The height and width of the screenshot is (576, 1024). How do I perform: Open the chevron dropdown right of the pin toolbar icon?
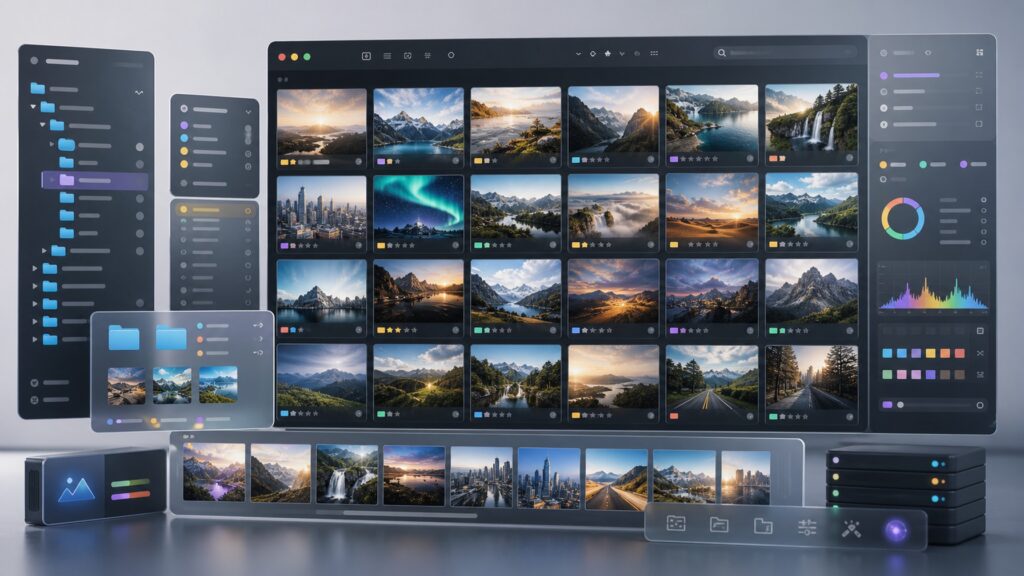(x=622, y=54)
